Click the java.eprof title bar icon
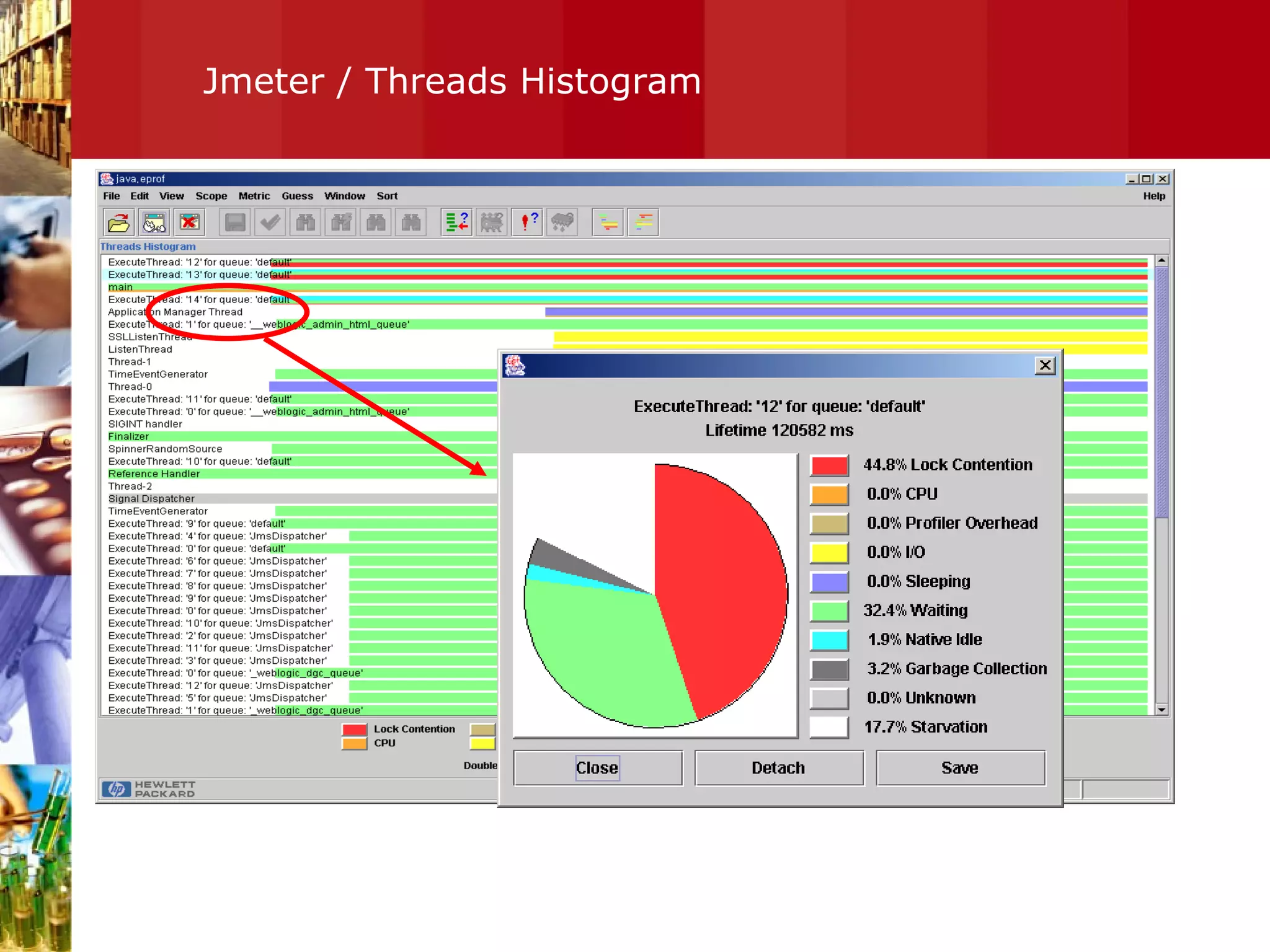 coord(107,178)
